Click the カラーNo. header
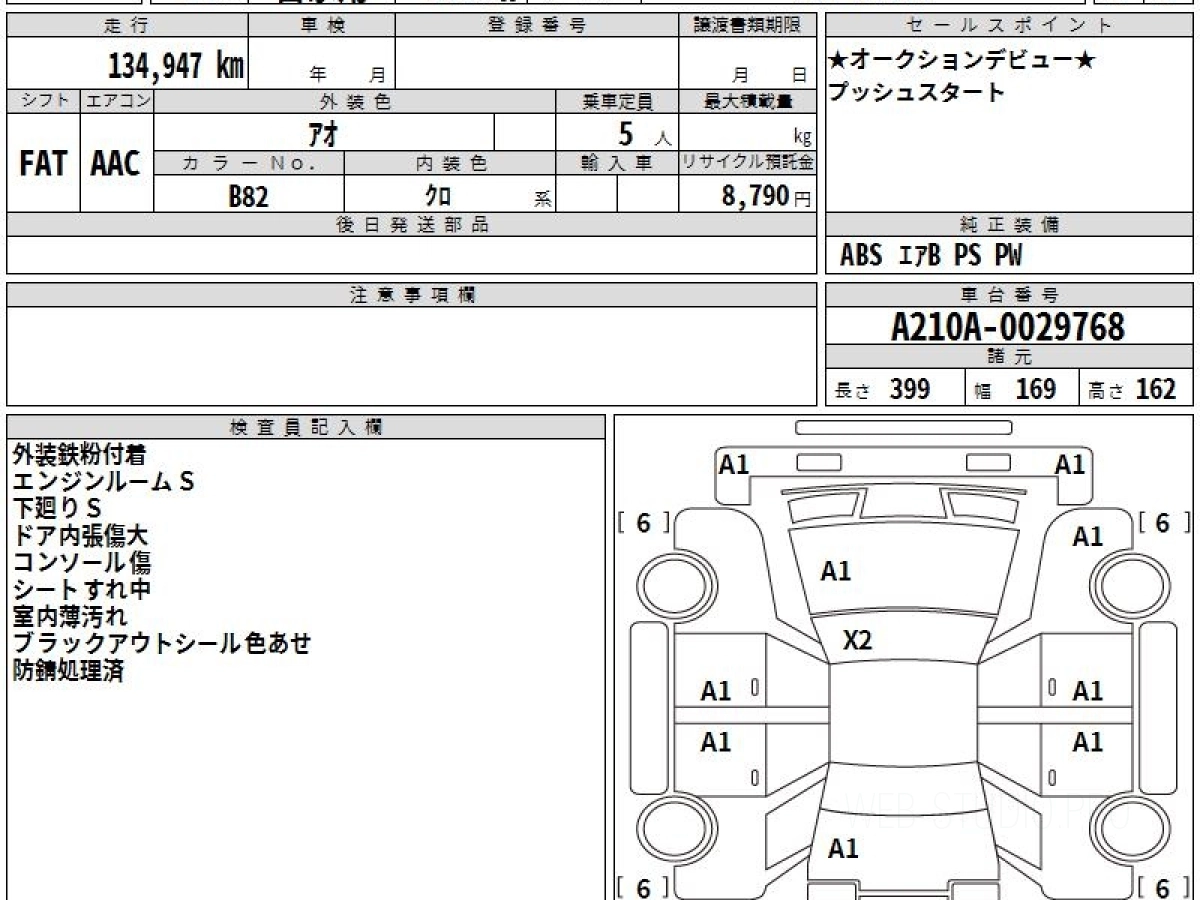Viewport: 1200px width, 900px height. click(x=249, y=164)
